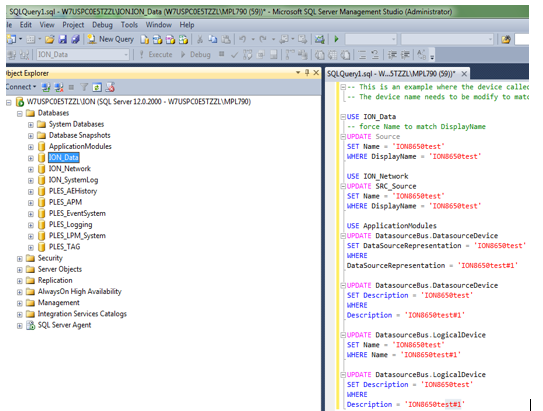Open a new Database Engine Query icon
The image size is (543, 411).
pos(144,39)
